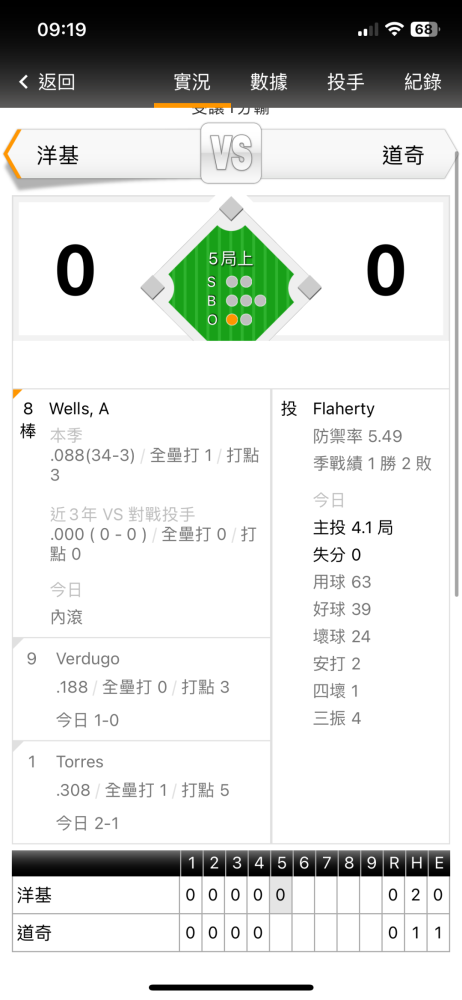Tap the second base marker
This screenshot has height=1000, width=462.
231,209
